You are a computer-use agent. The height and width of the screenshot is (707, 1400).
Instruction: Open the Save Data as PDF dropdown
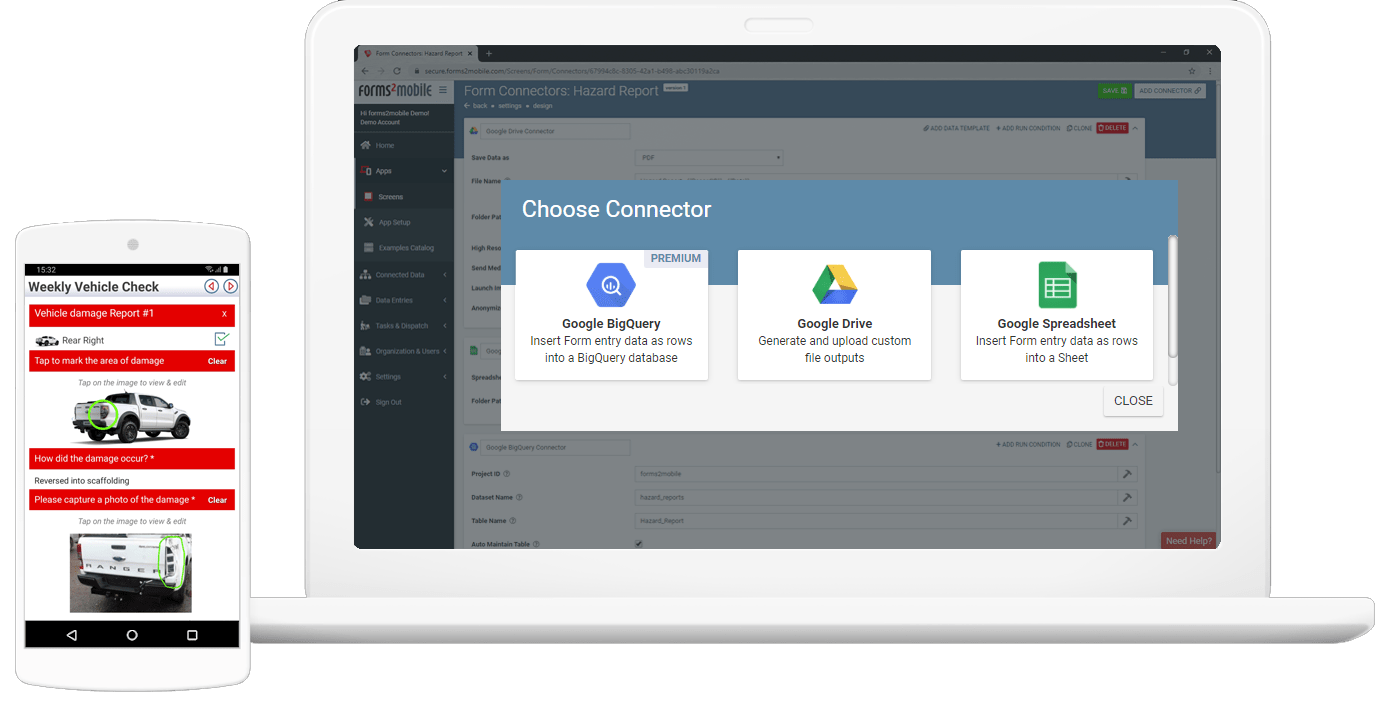coord(709,157)
